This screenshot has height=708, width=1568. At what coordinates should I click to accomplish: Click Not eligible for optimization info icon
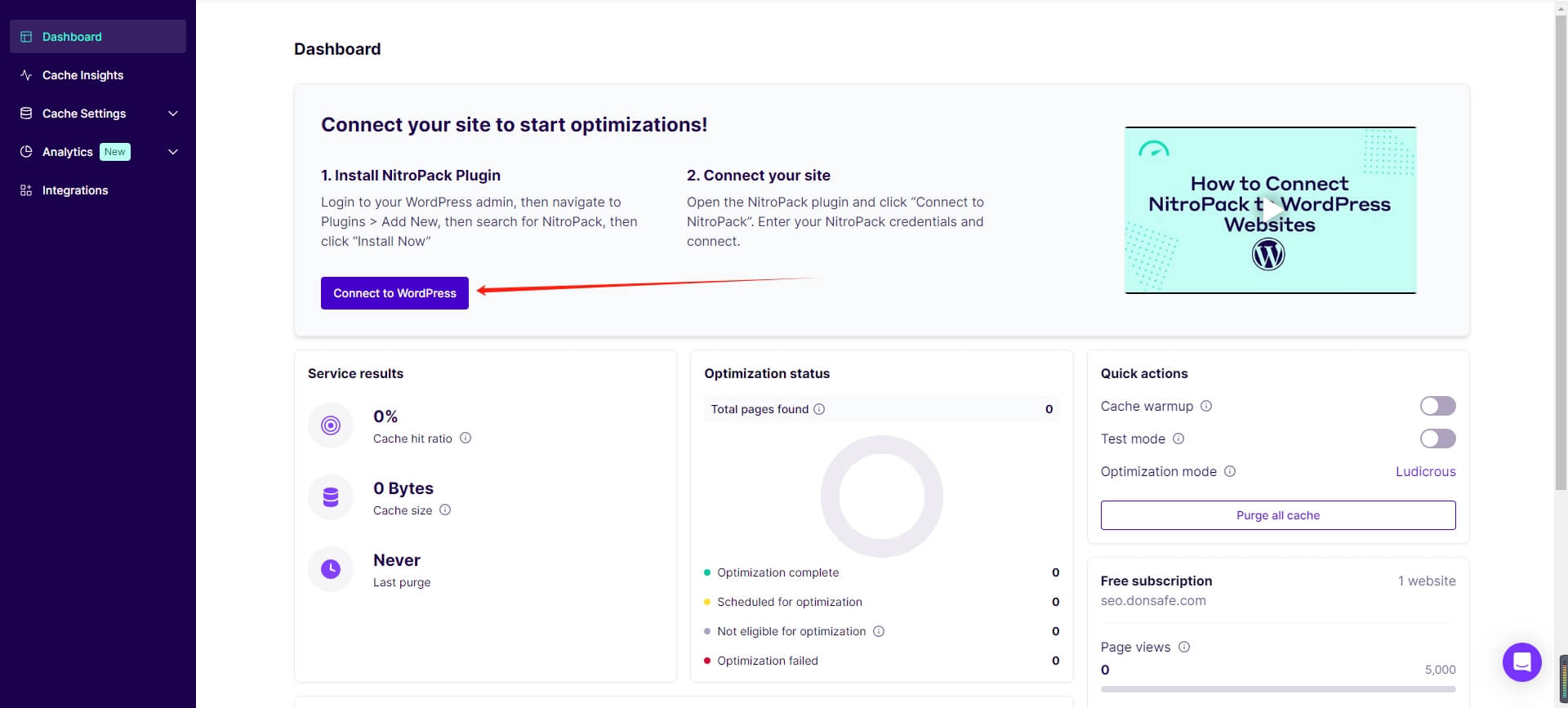pos(879,631)
